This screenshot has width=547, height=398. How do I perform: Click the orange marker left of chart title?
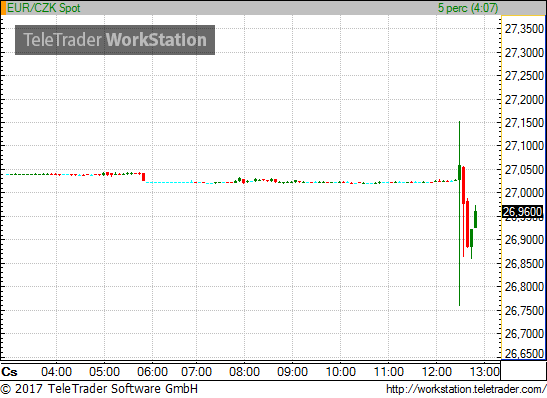click(x=3, y=8)
